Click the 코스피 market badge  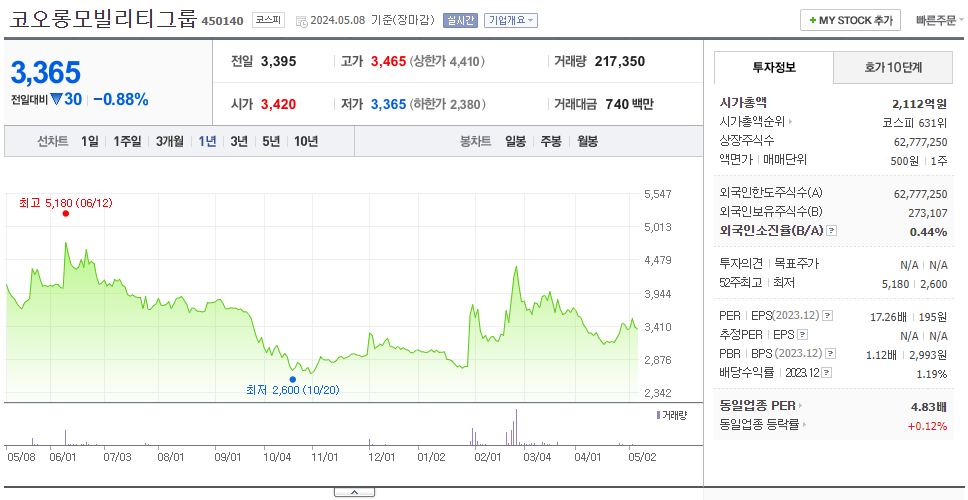click(269, 20)
